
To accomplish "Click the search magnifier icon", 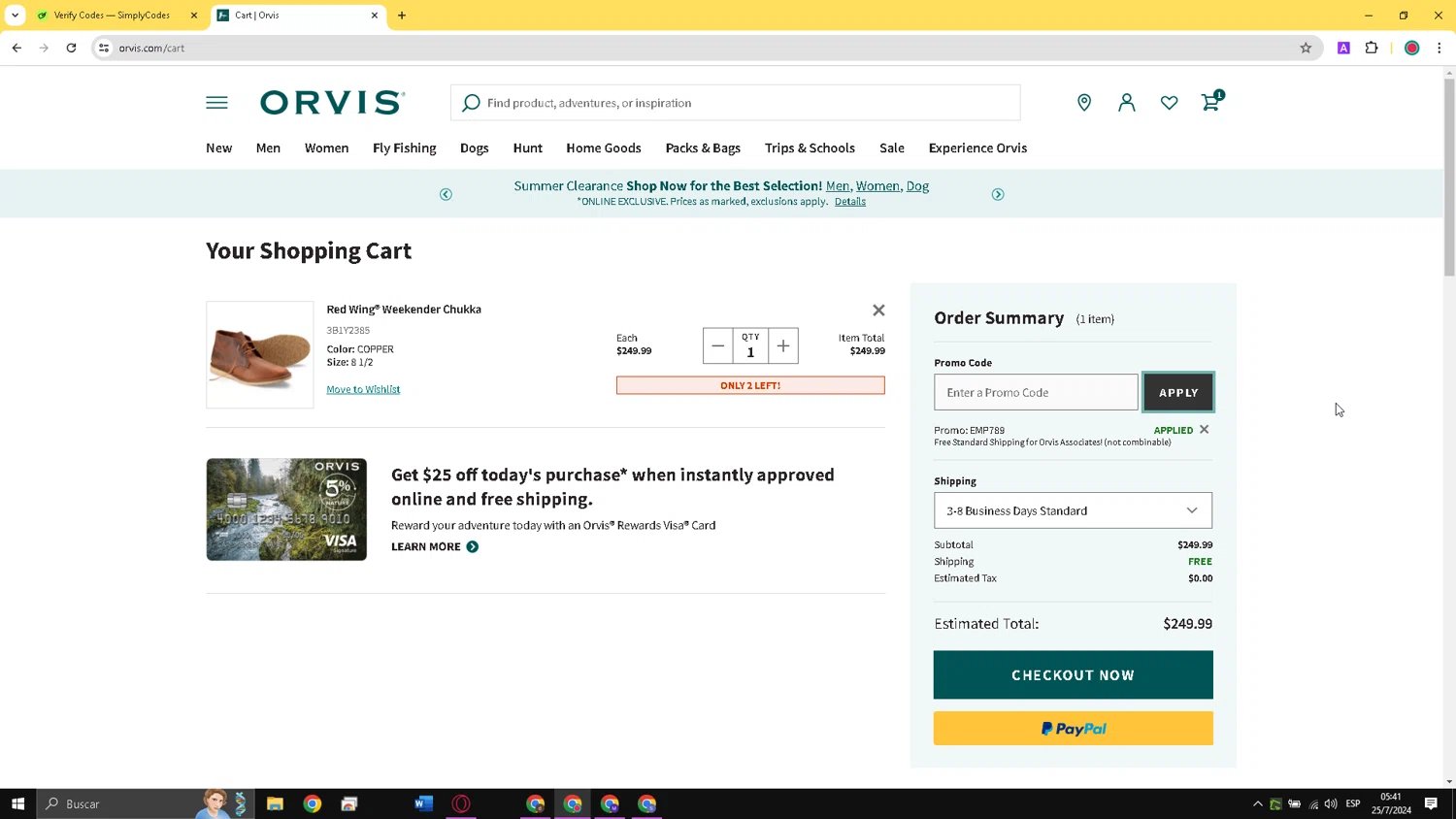I will (471, 103).
